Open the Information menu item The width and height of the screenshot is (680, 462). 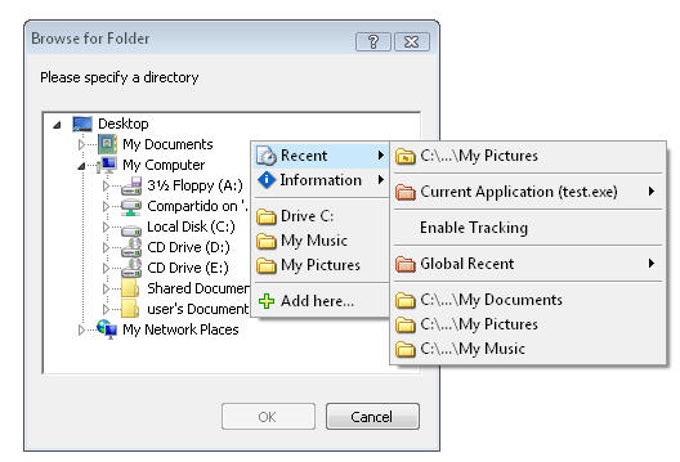pos(321,180)
